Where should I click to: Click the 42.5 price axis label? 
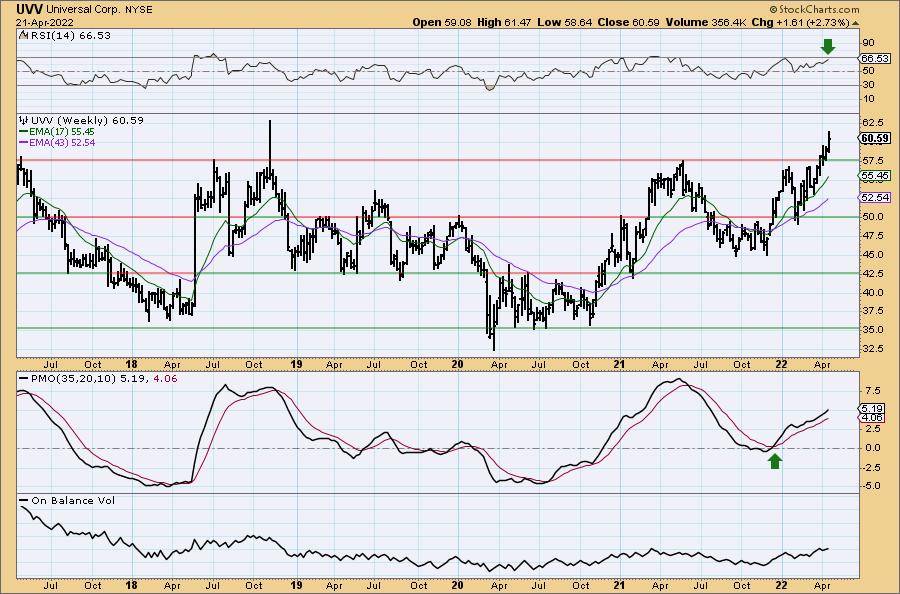[872, 274]
